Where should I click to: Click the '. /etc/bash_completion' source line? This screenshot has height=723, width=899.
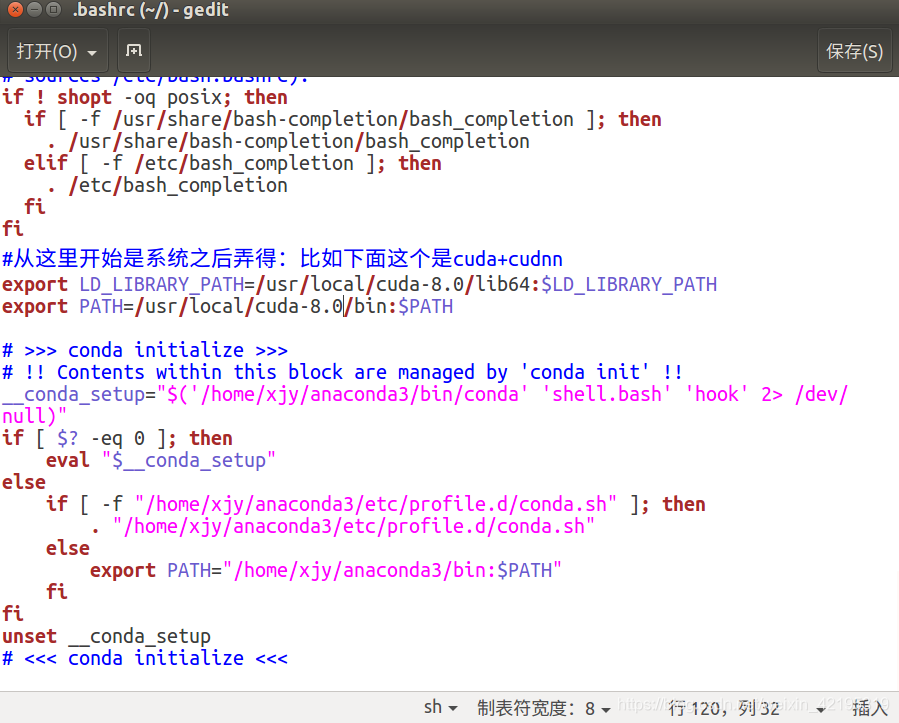[167, 186]
